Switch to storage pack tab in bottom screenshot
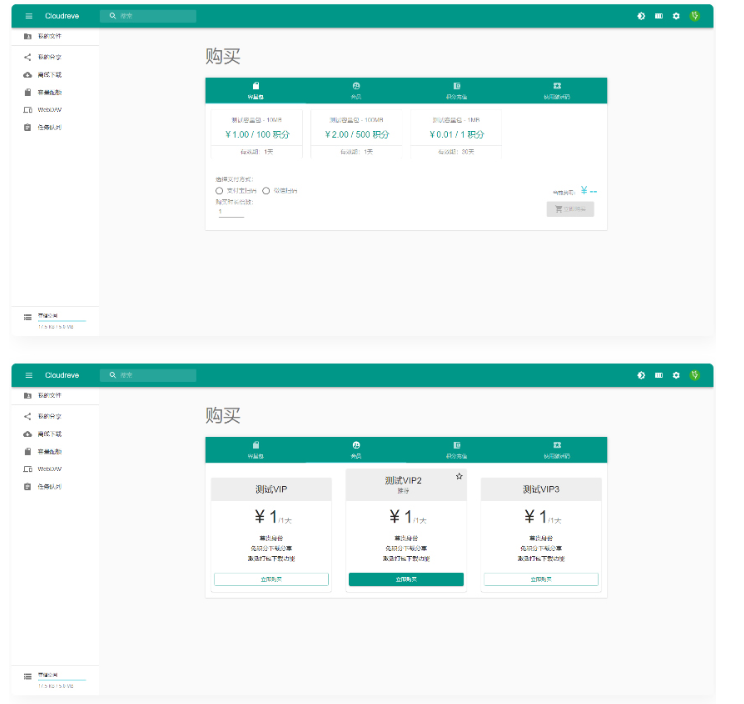 tap(255, 449)
